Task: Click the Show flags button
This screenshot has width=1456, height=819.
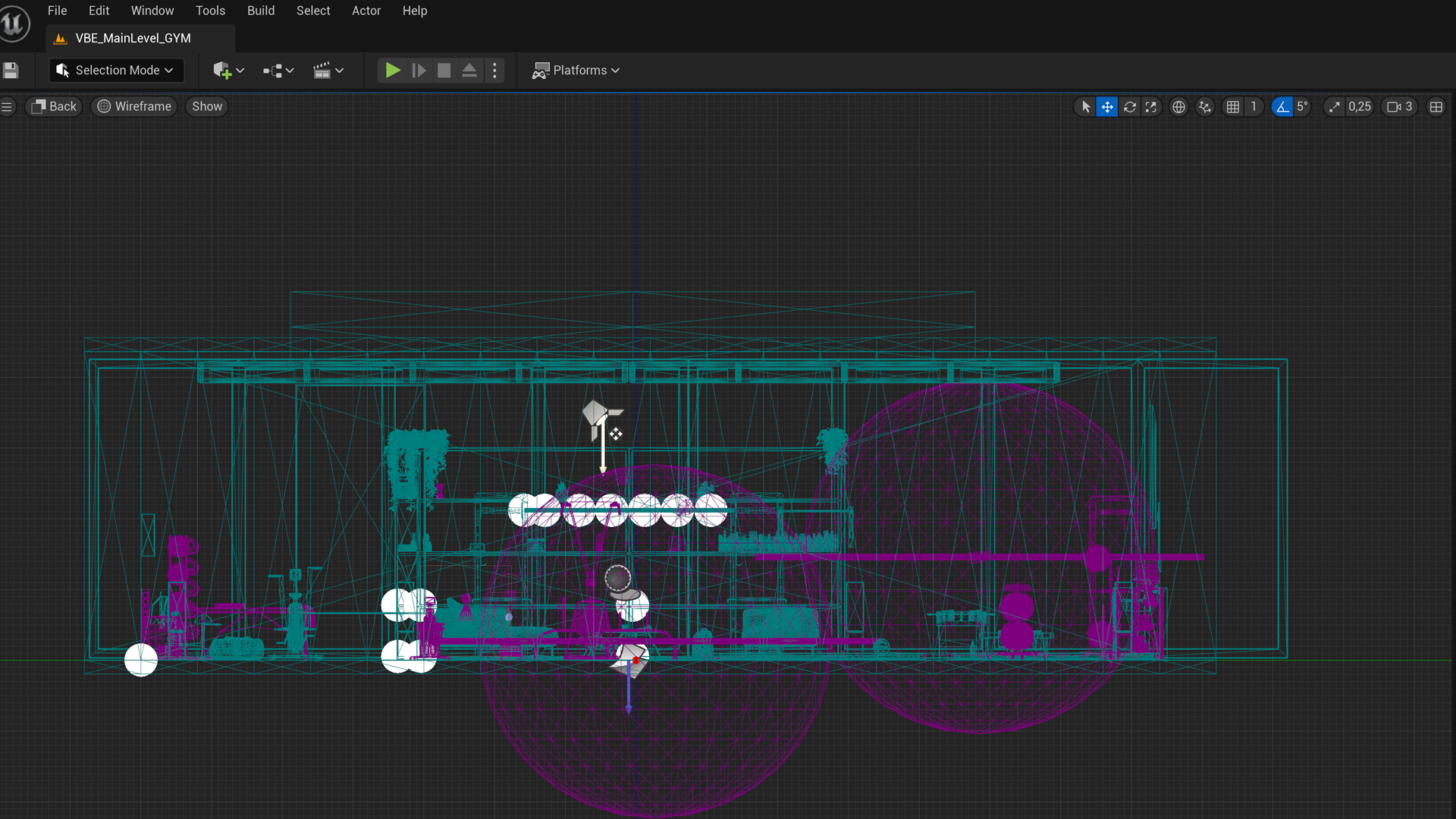Action: point(206,107)
